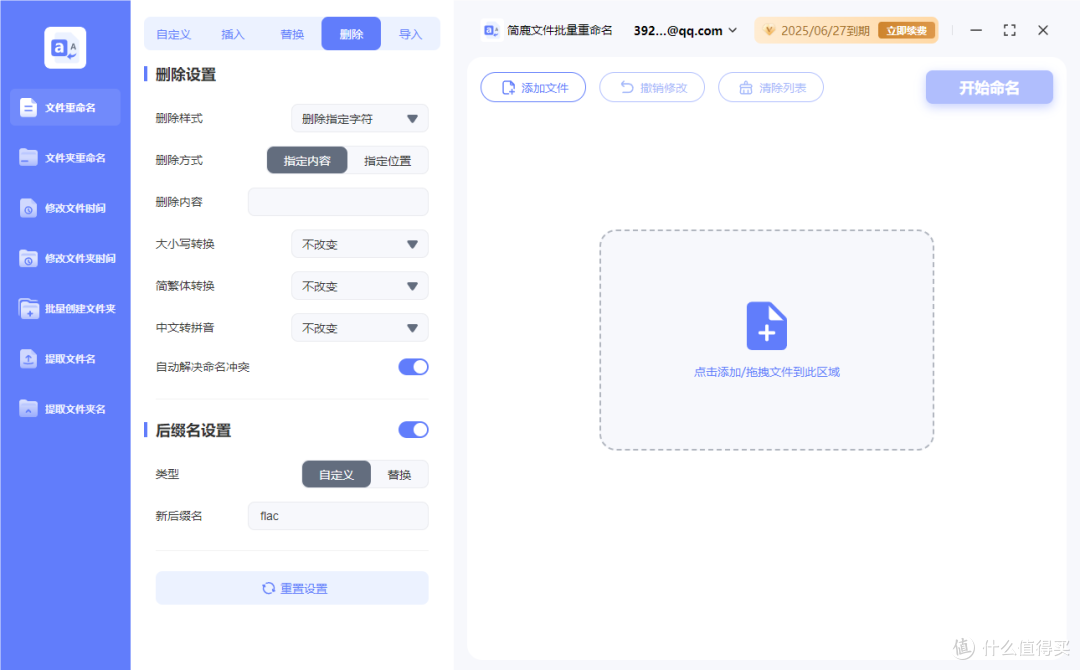Open the 大小写转换 dropdown
Screen dimensions: 1080x670
pyautogui.click(x=360, y=244)
